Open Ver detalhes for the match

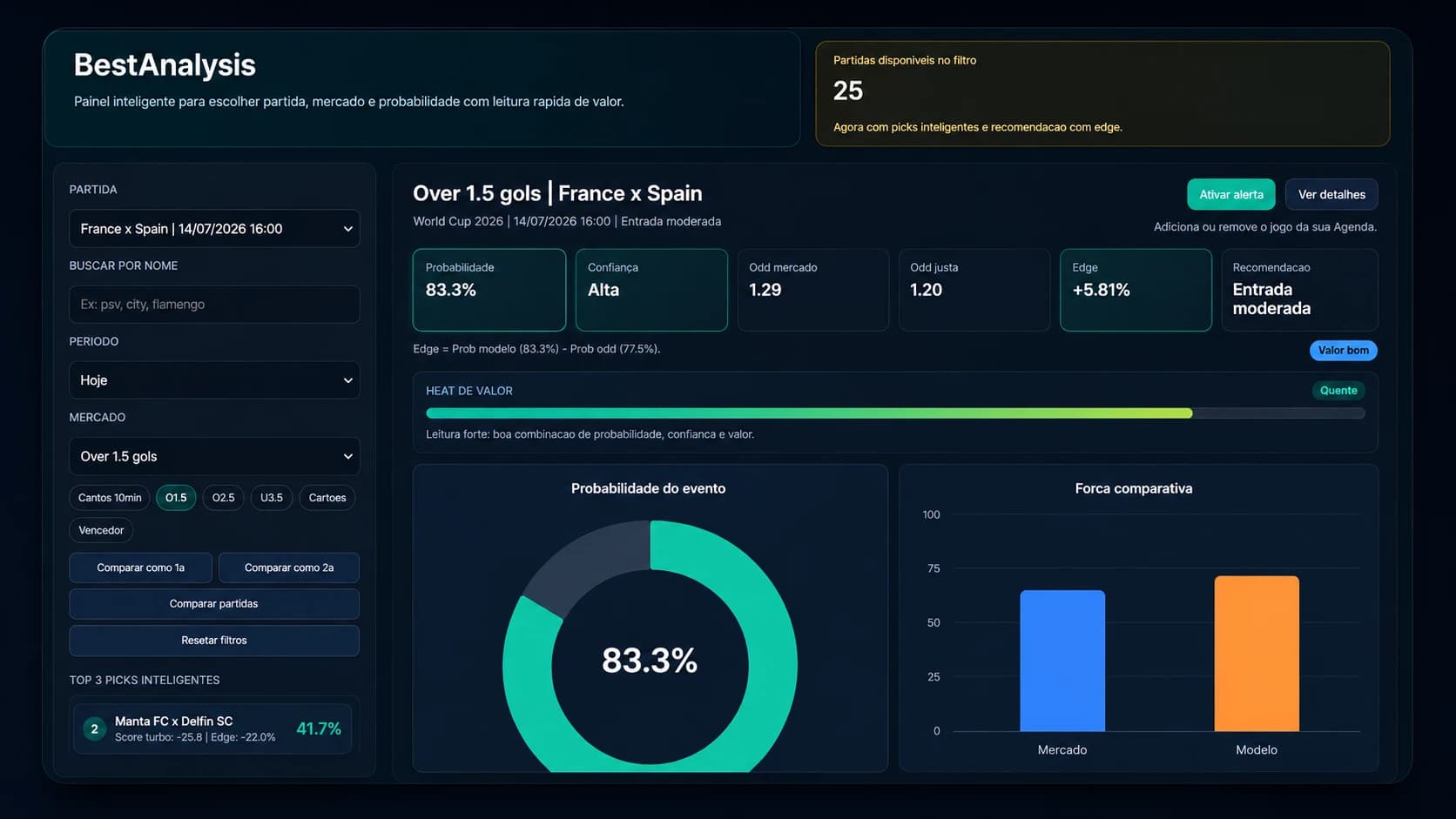[1331, 194]
